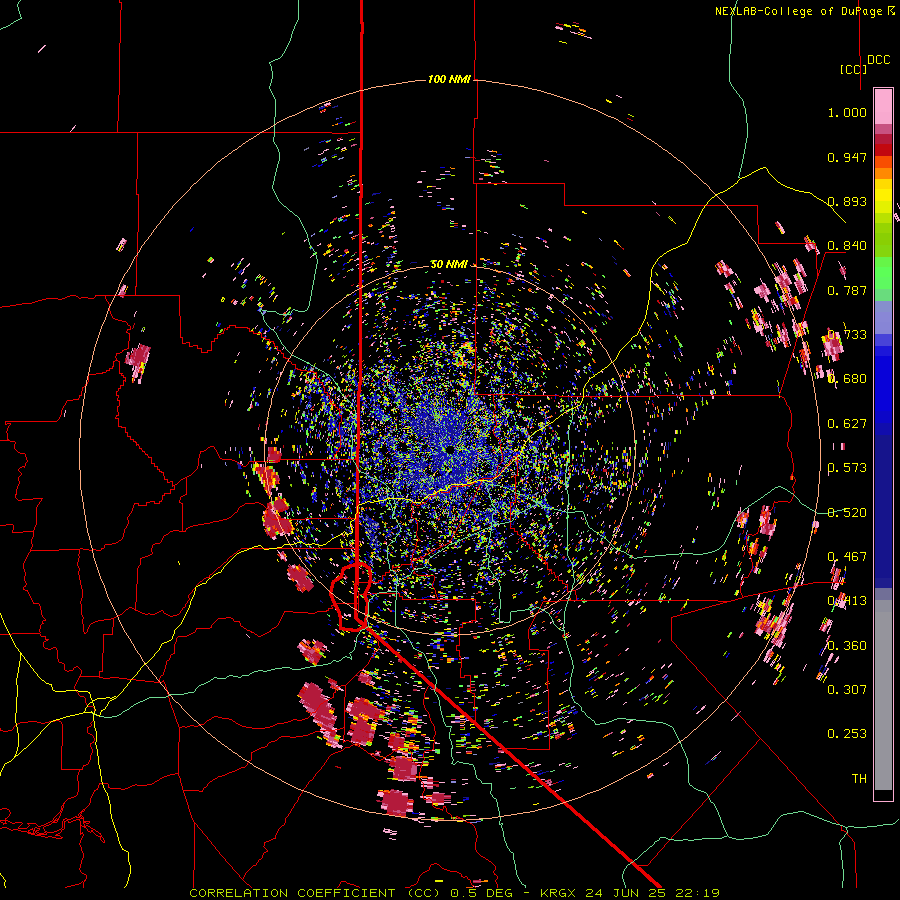900x900 pixels.
Task: Select the 0.360 legend value
Action: pos(847,646)
